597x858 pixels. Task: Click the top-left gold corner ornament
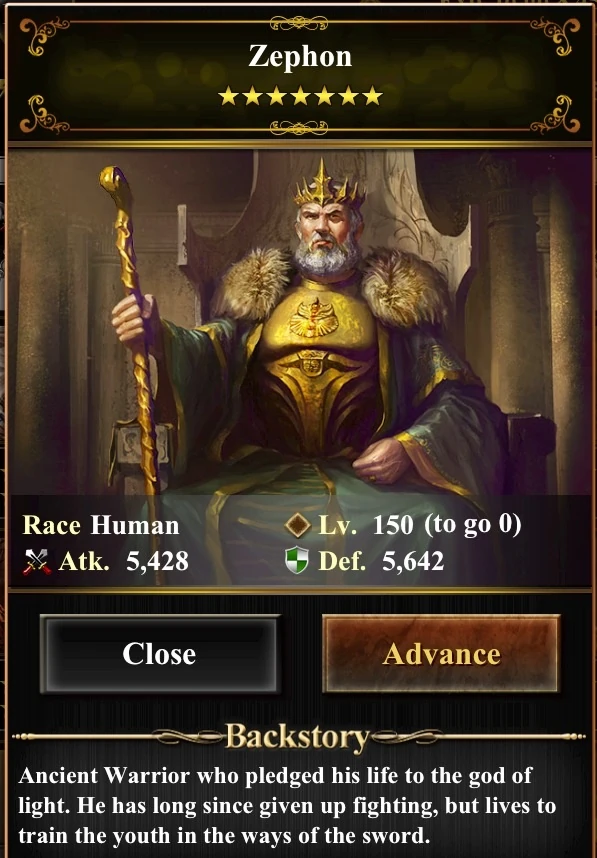pos(43,36)
